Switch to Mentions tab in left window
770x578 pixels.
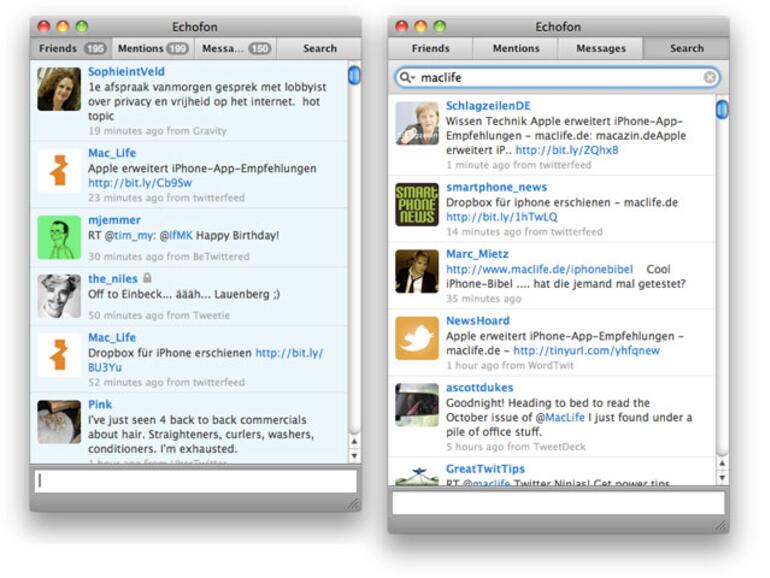pos(153,49)
